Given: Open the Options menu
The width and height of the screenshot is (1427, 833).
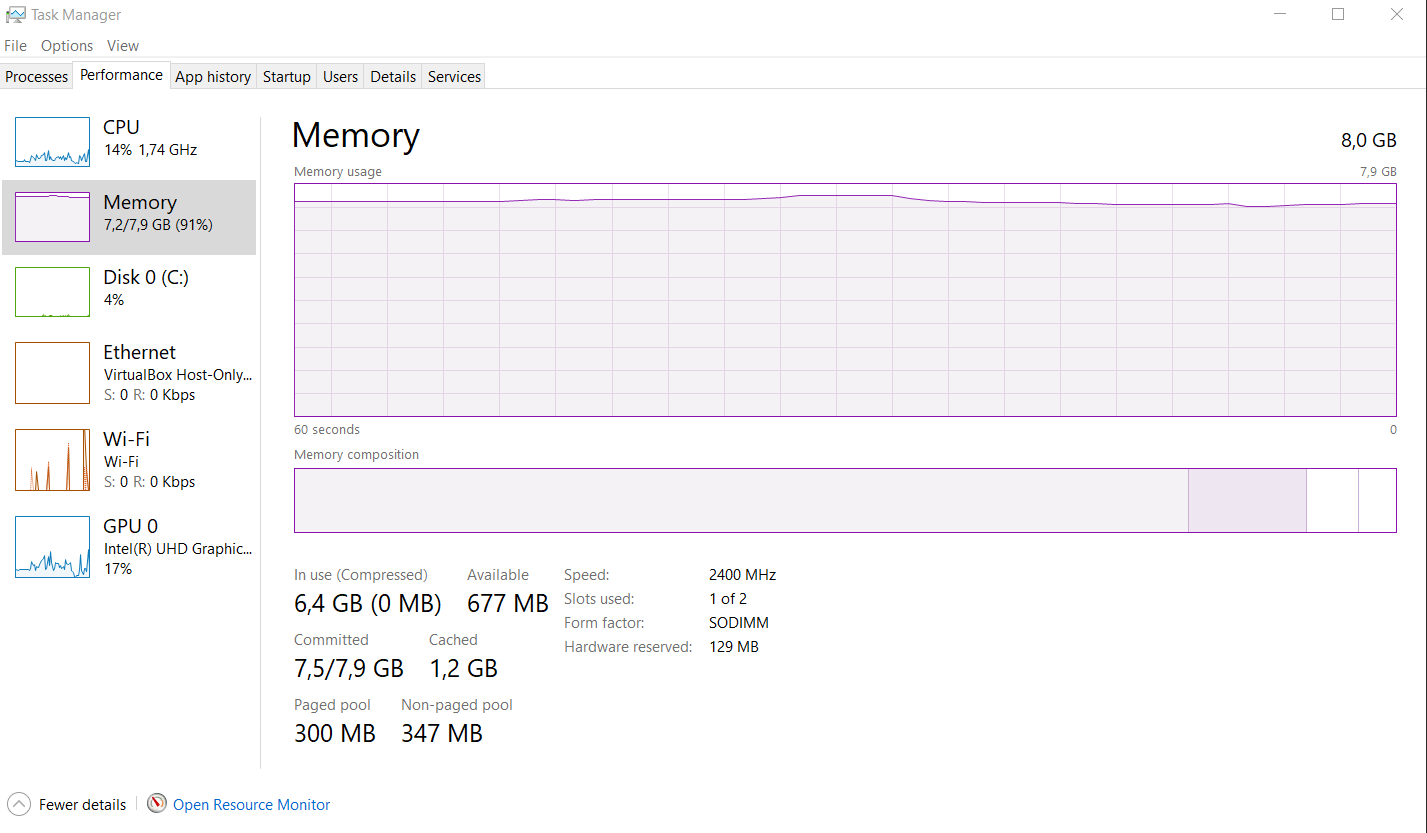Looking at the screenshot, I should (67, 46).
